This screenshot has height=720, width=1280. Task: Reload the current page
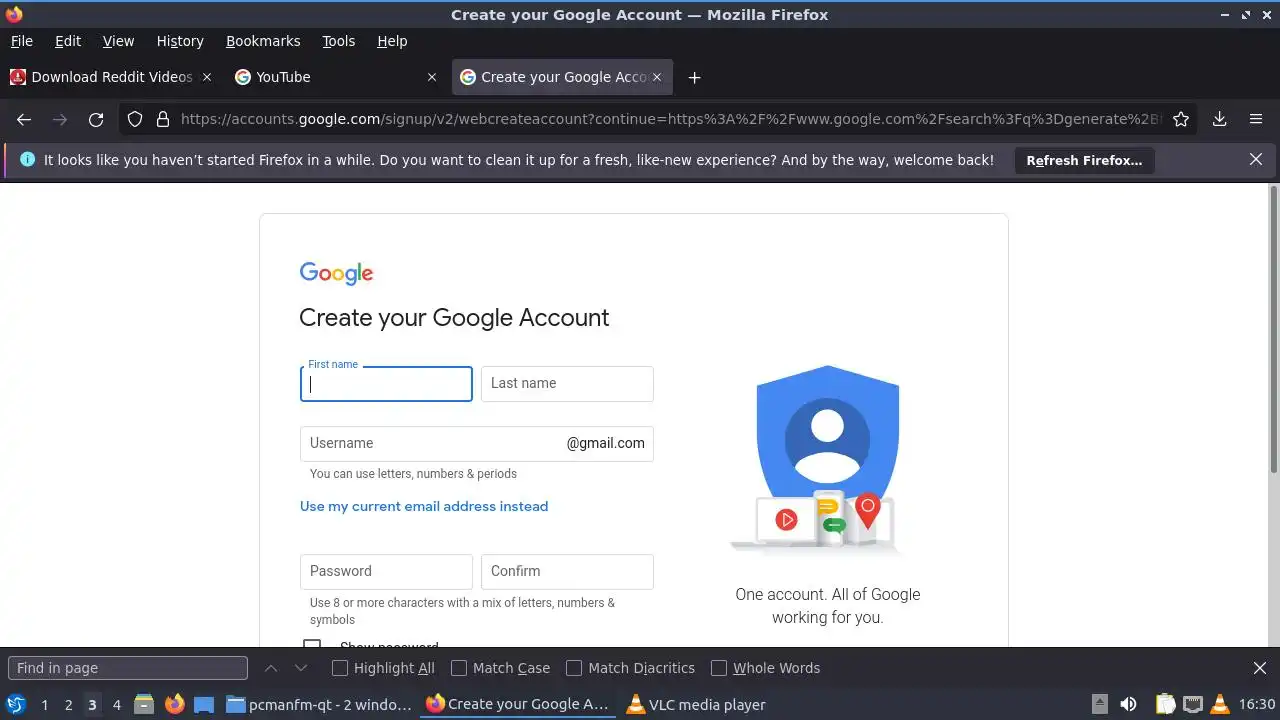coord(96,119)
